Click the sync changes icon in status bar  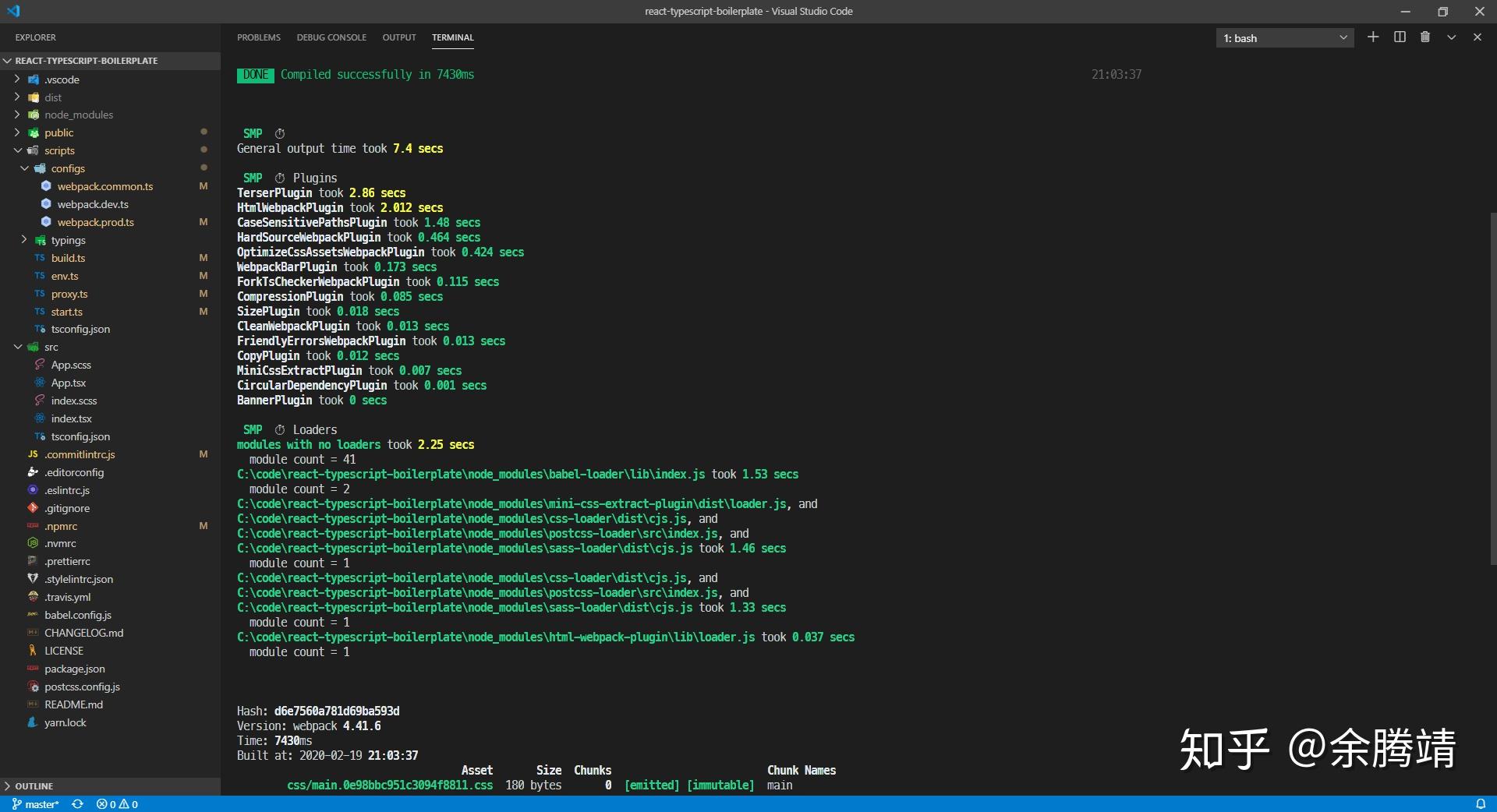pos(77,804)
